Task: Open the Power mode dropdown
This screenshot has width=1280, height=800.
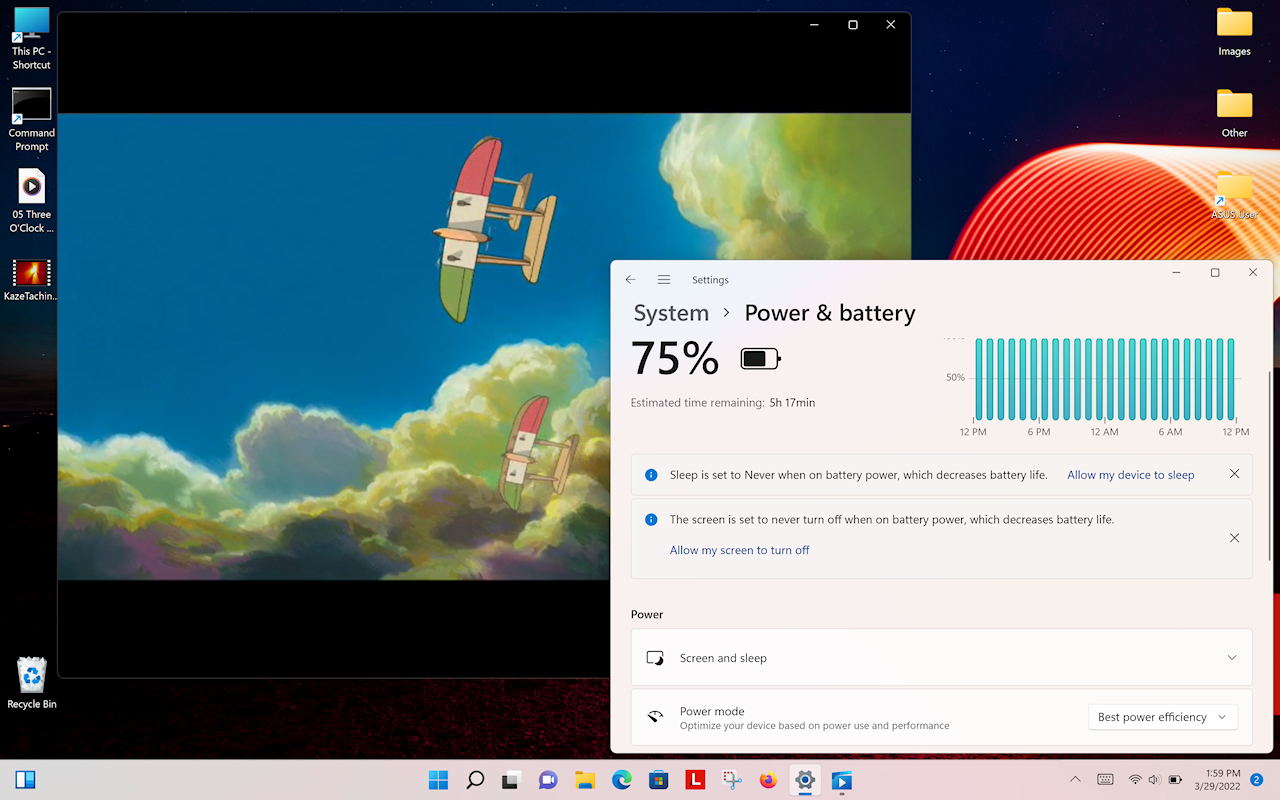Action: (x=1162, y=717)
